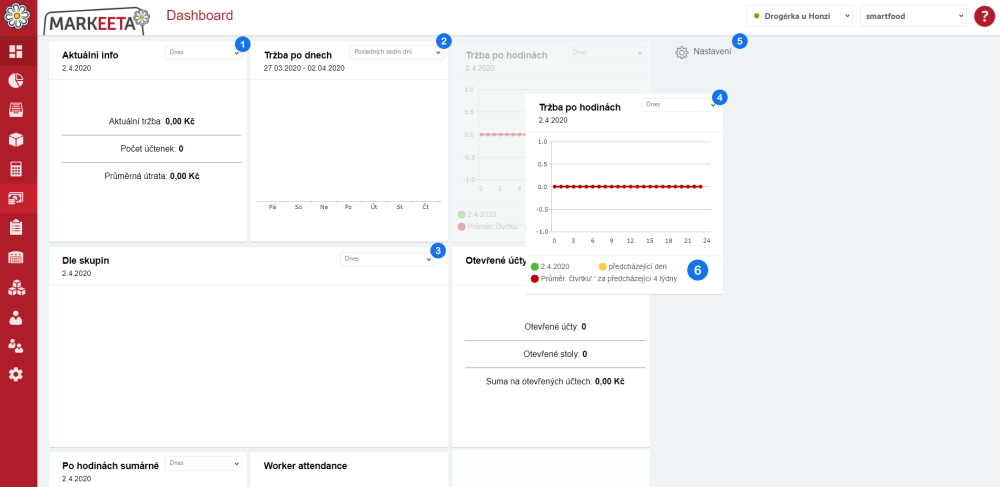Open the pie chart reports icon
This screenshot has height=487, width=1000.
pos(16,80)
